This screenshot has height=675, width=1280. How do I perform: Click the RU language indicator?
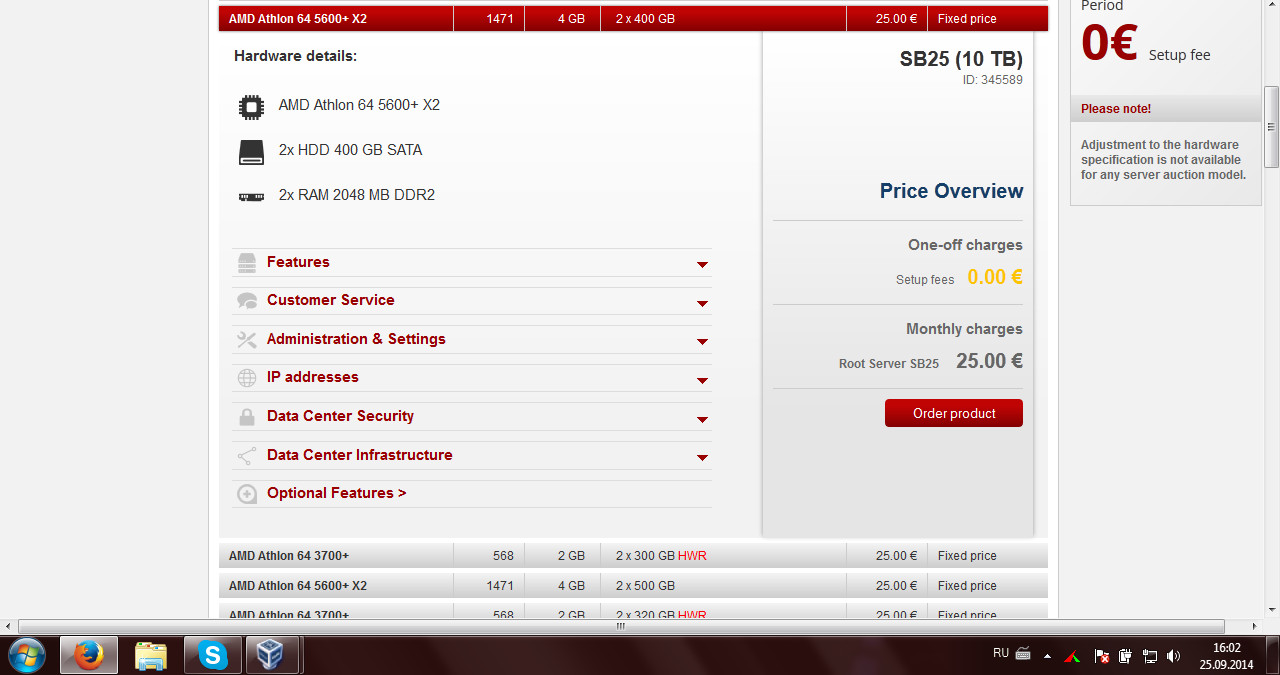point(1001,653)
